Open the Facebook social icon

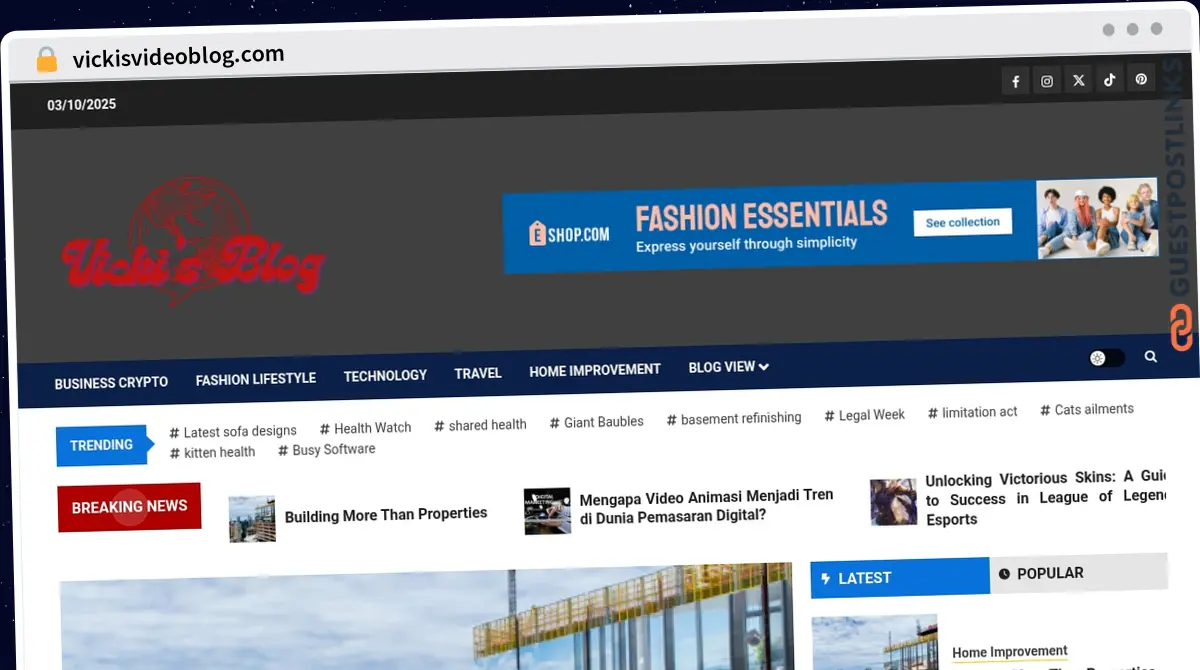pos(1015,81)
